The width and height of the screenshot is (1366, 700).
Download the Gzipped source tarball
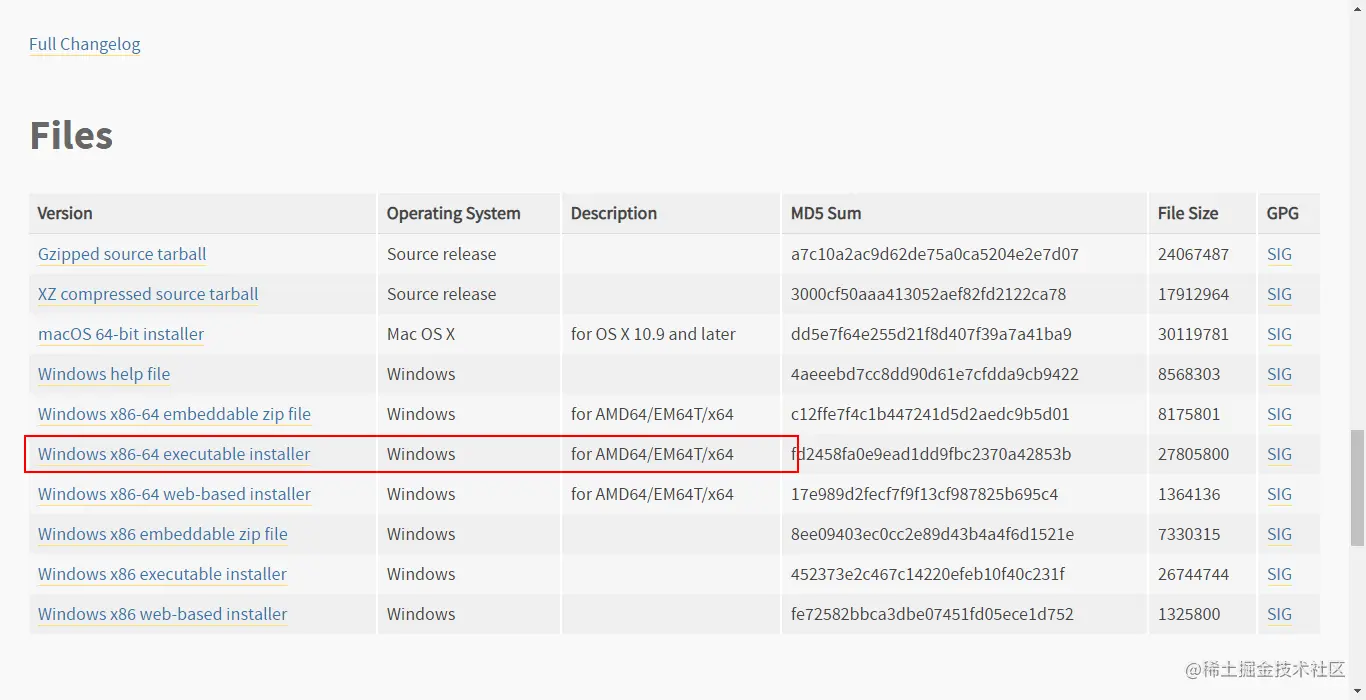(x=122, y=254)
